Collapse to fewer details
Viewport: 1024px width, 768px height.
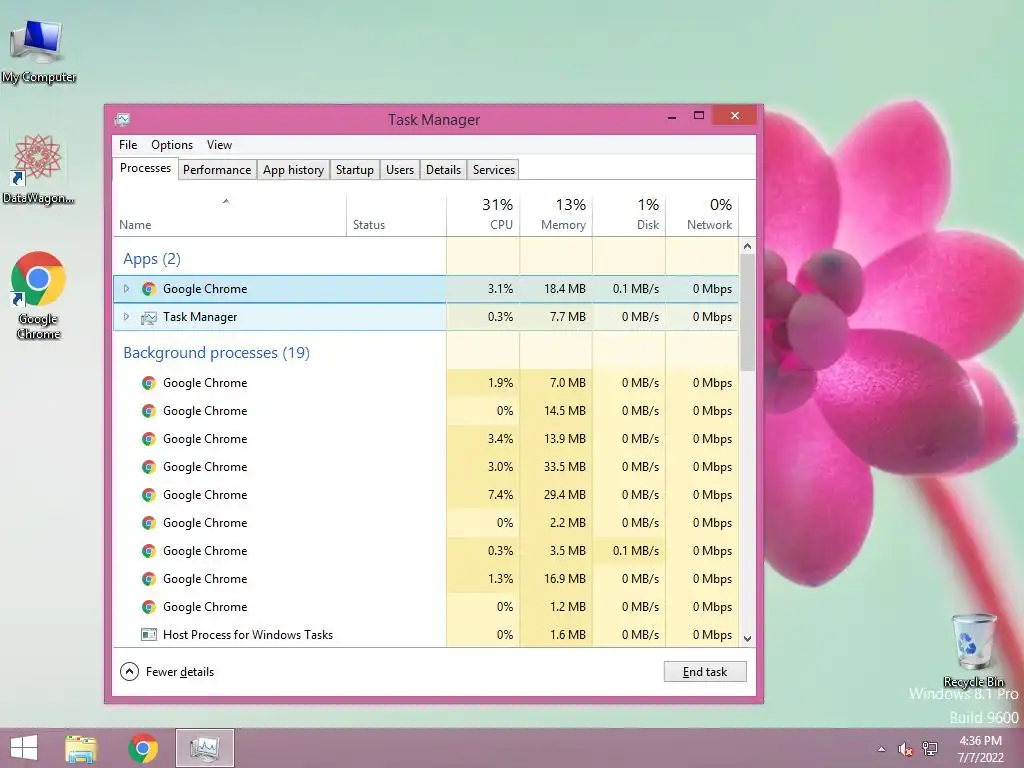click(x=167, y=671)
